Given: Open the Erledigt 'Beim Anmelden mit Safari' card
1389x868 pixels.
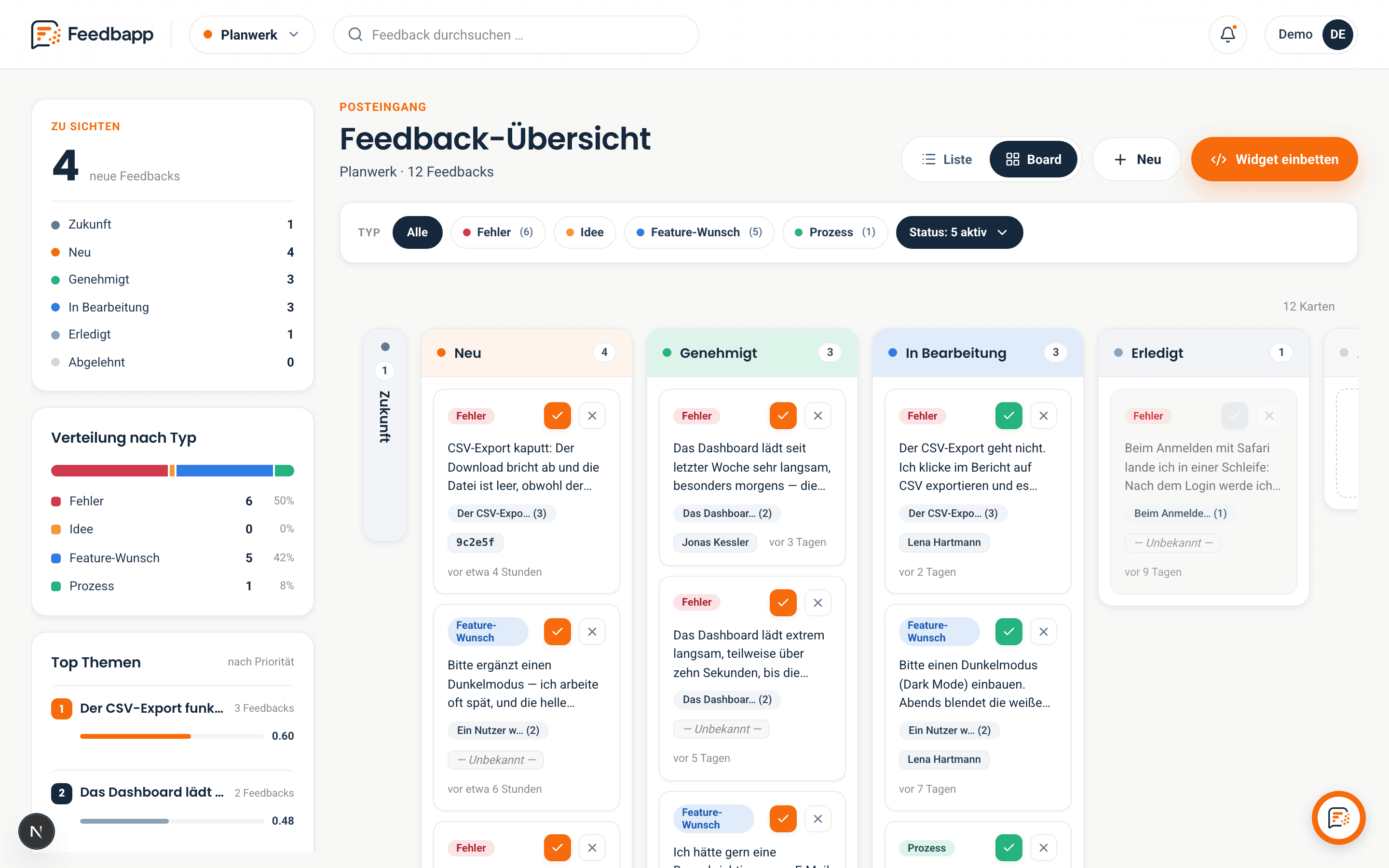Looking at the screenshot, I should (x=1204, y=491).
